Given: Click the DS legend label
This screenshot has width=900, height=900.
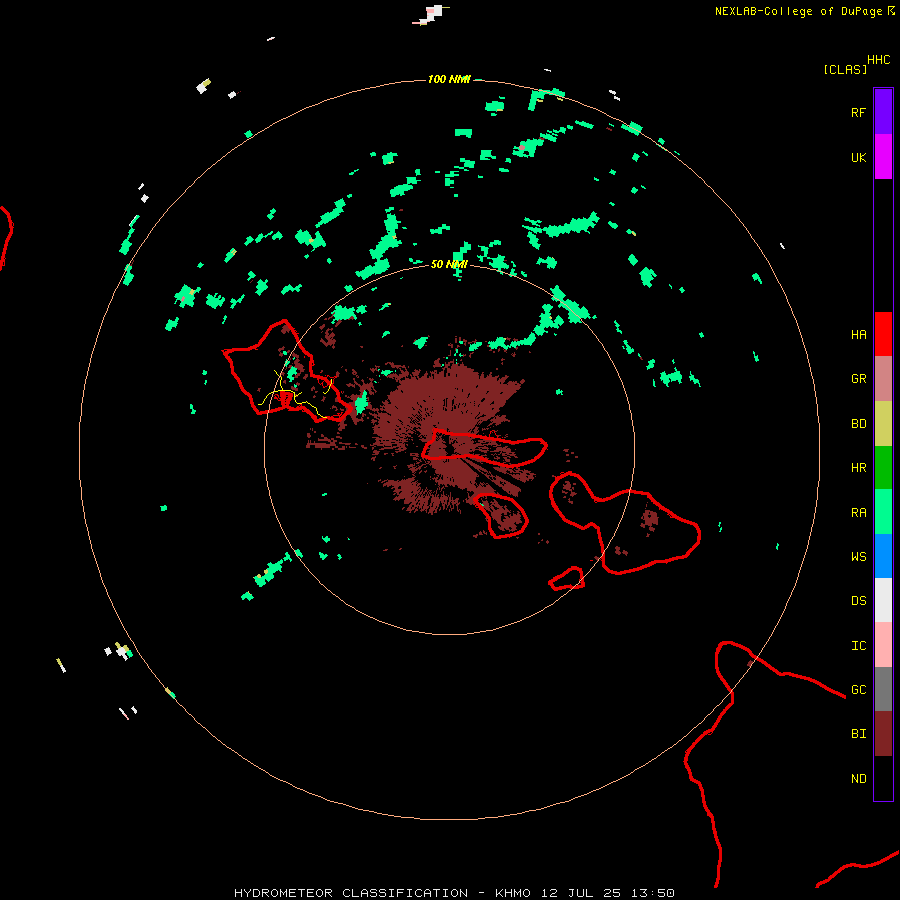Looking at the screenshot, I should (x=858, y=601).
